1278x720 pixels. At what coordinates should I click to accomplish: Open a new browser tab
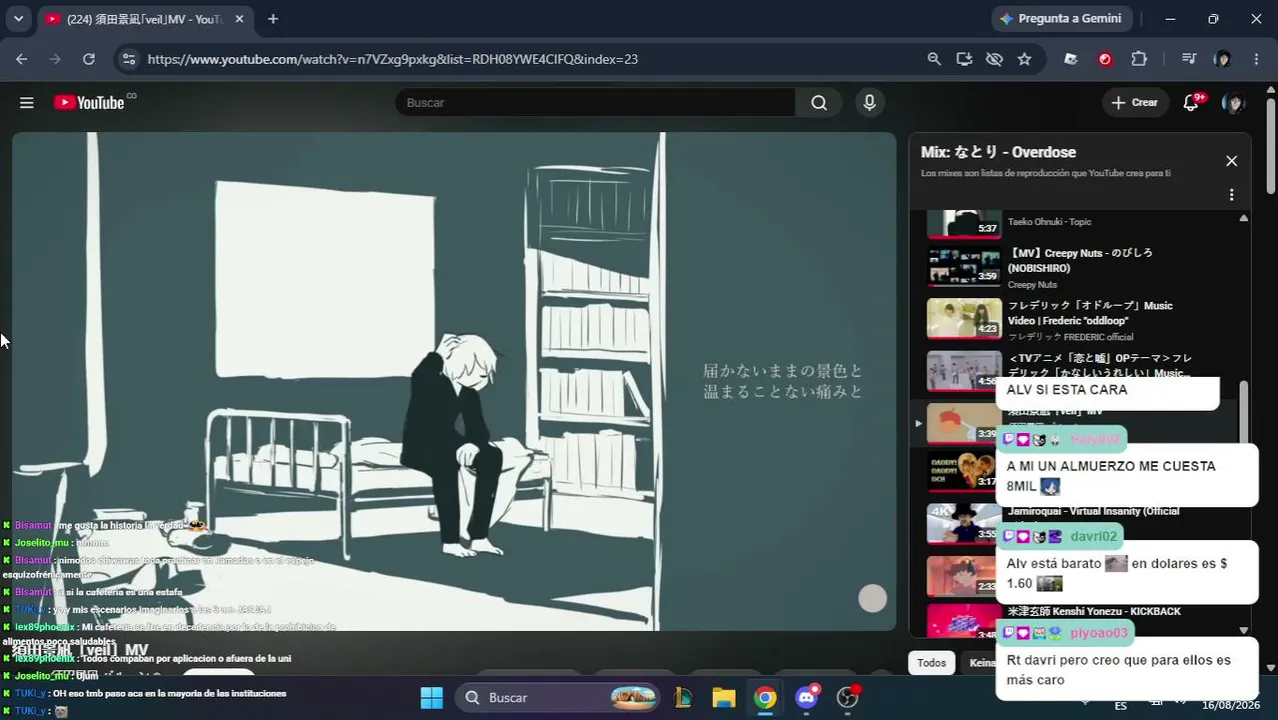click(x=273, y=19)
